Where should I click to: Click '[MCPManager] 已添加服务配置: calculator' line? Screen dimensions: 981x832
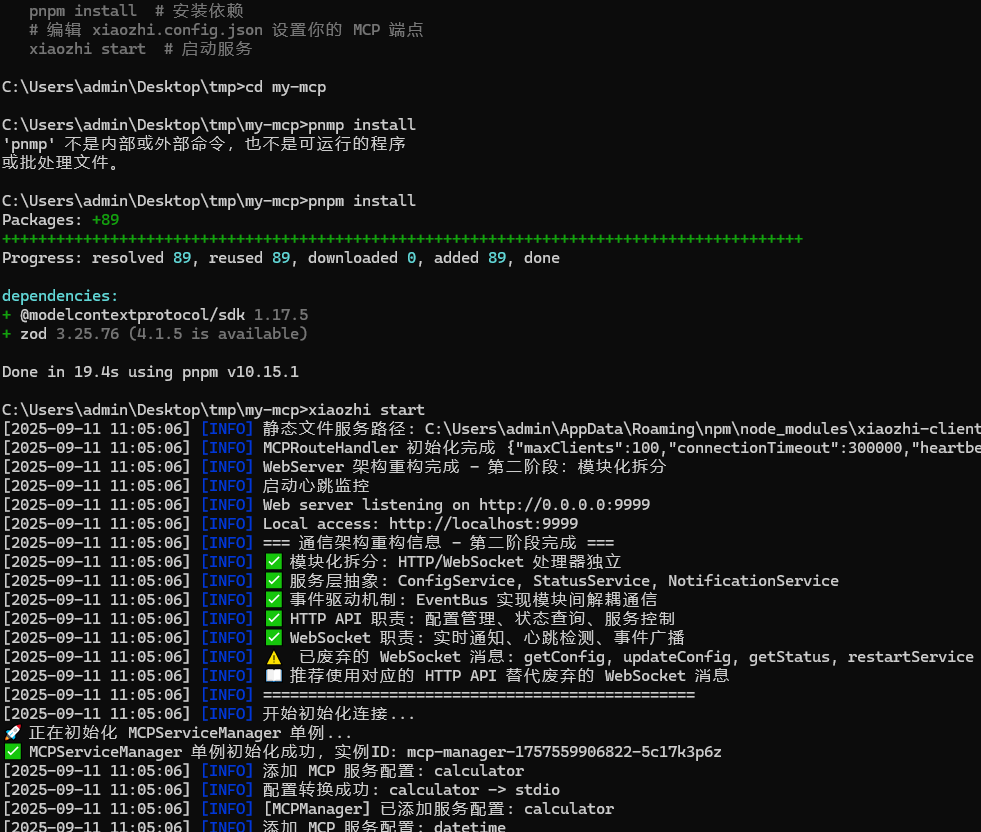coord(308,809)
